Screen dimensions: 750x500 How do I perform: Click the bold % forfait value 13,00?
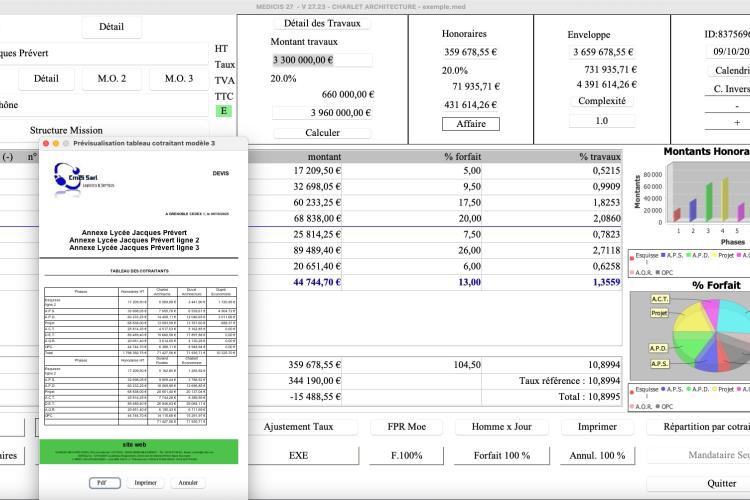(412, 282)
